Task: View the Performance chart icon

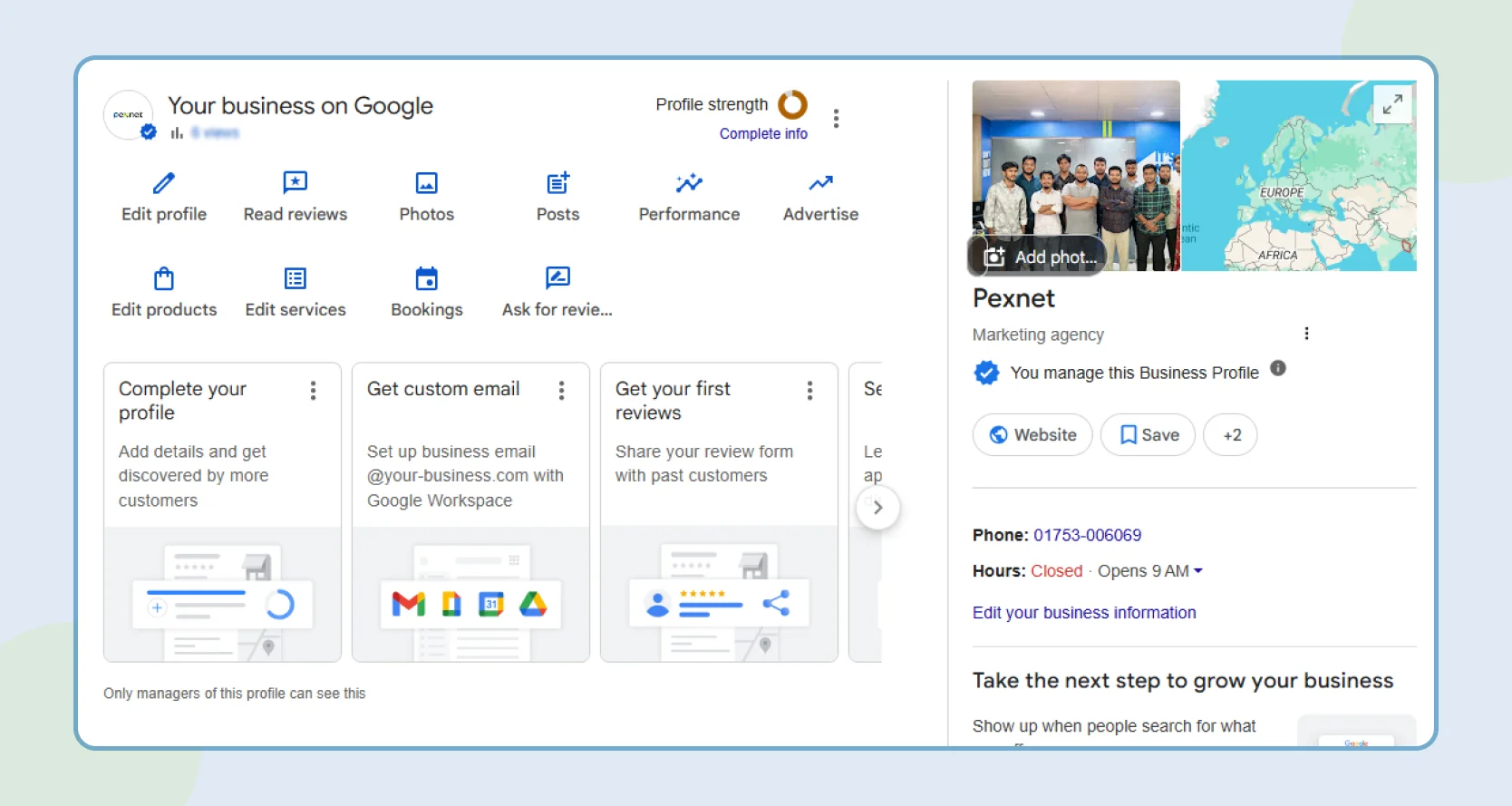Action: [x=689, y=183]
